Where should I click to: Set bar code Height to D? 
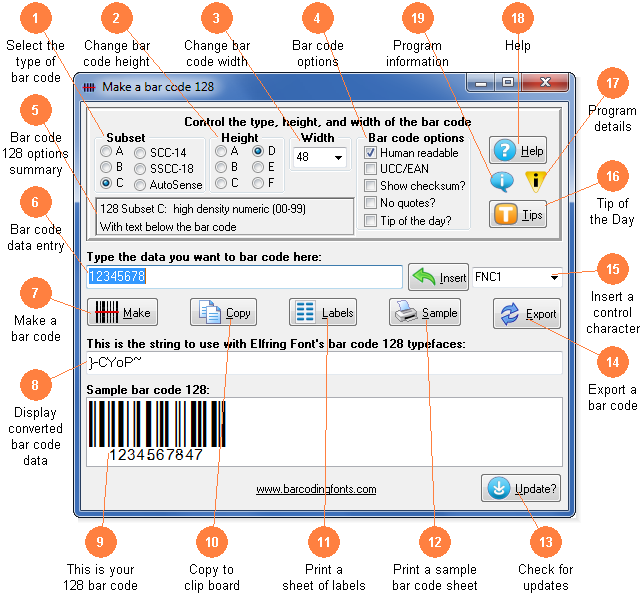[258, 151]
